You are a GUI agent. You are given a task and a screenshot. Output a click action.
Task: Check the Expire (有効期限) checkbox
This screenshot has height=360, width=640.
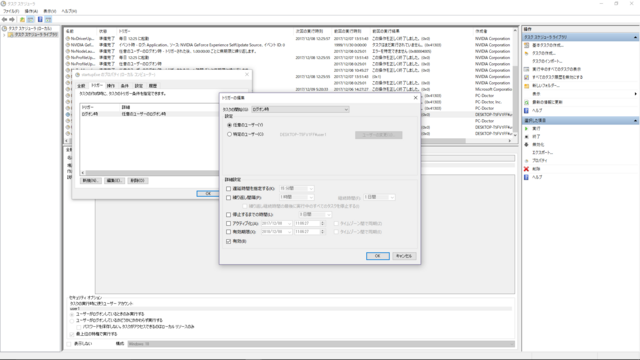point(229,232)
